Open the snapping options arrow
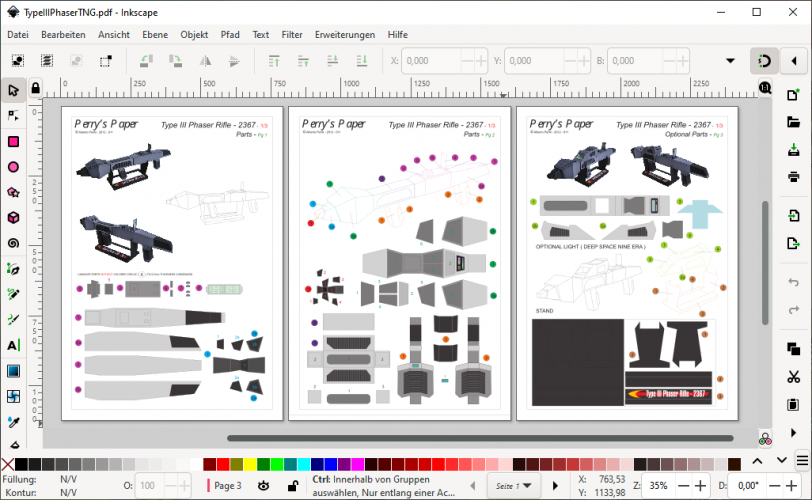Image resolution: width=812 pixels, height=500 pixels. pos(794,61)
